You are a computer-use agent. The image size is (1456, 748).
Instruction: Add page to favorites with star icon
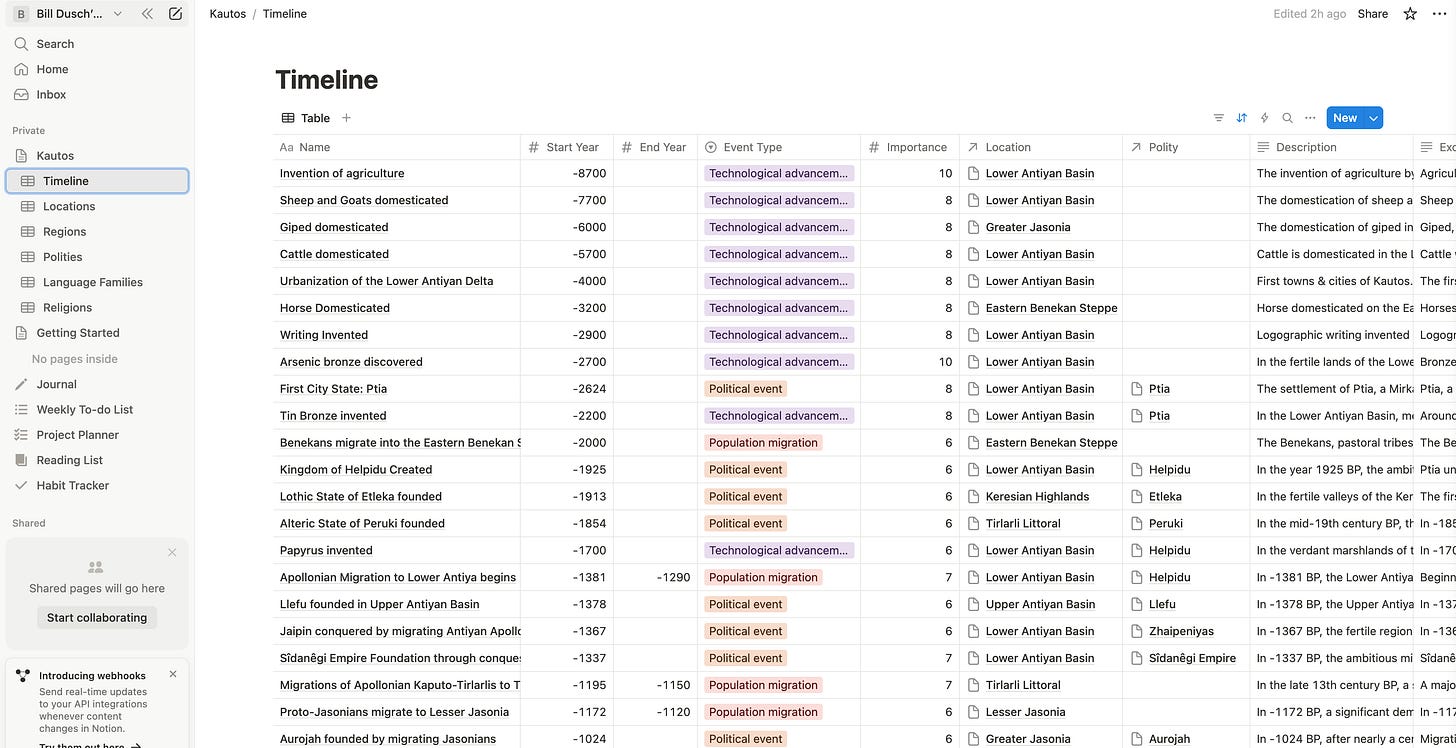[1410, 14]
